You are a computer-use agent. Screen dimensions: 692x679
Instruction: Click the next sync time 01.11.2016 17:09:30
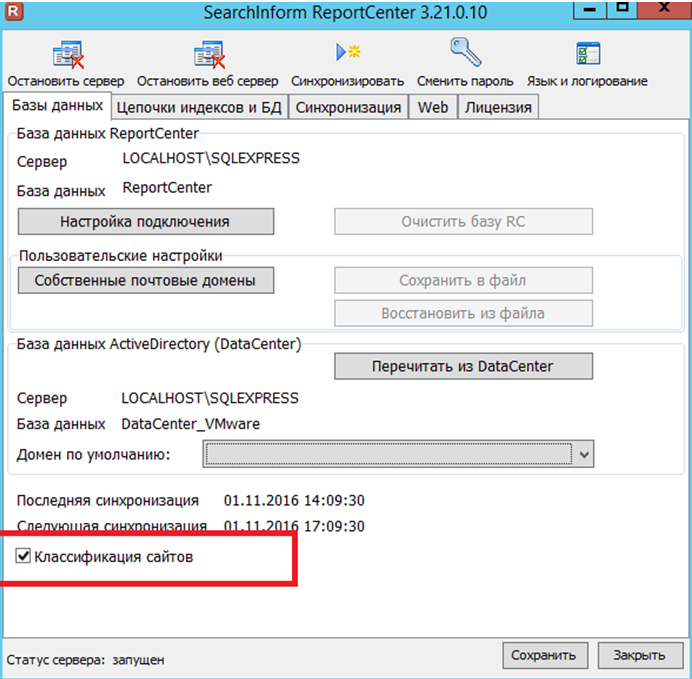(x=294, y=526)
